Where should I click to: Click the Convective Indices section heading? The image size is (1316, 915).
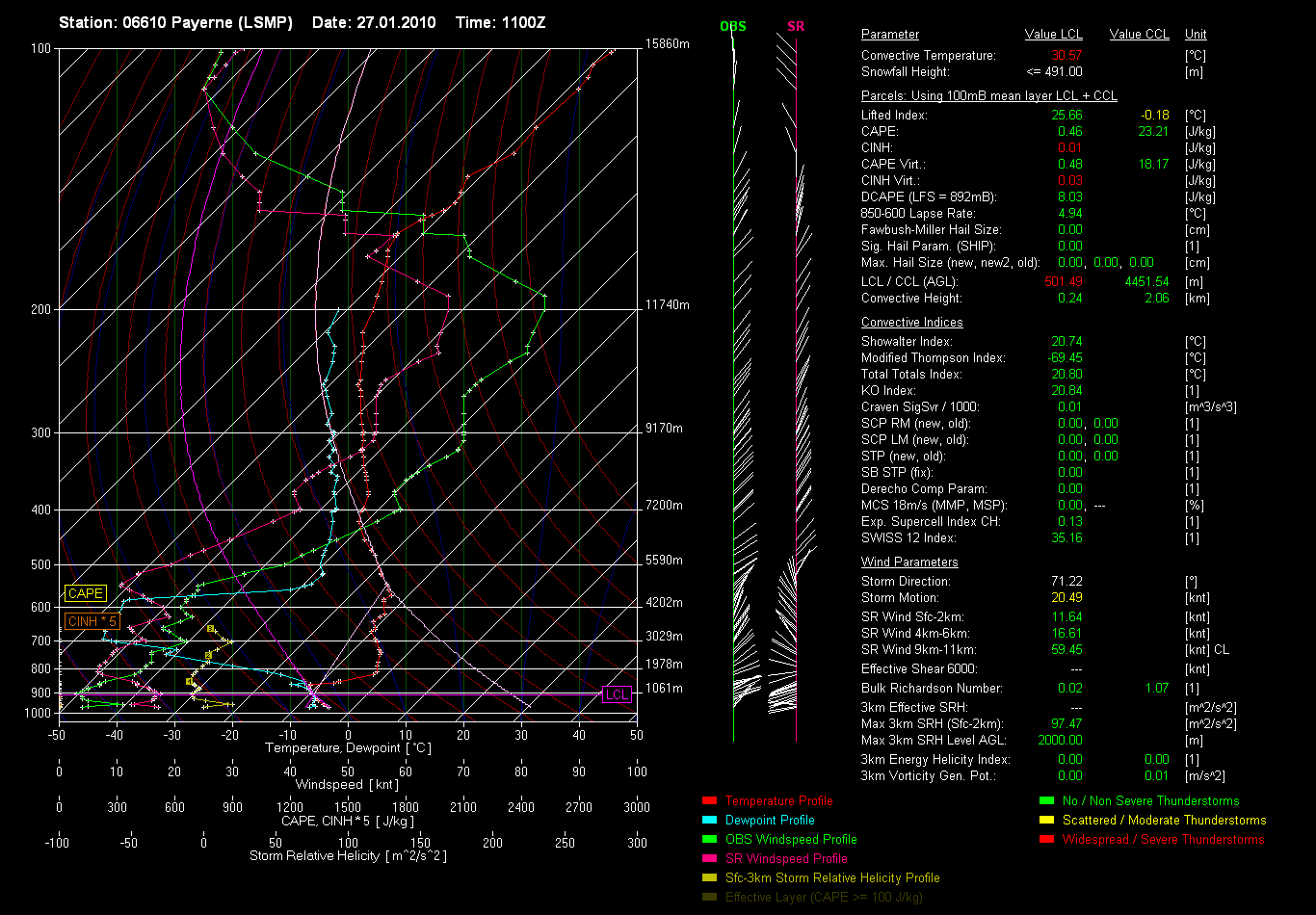(x=911, y=323)
